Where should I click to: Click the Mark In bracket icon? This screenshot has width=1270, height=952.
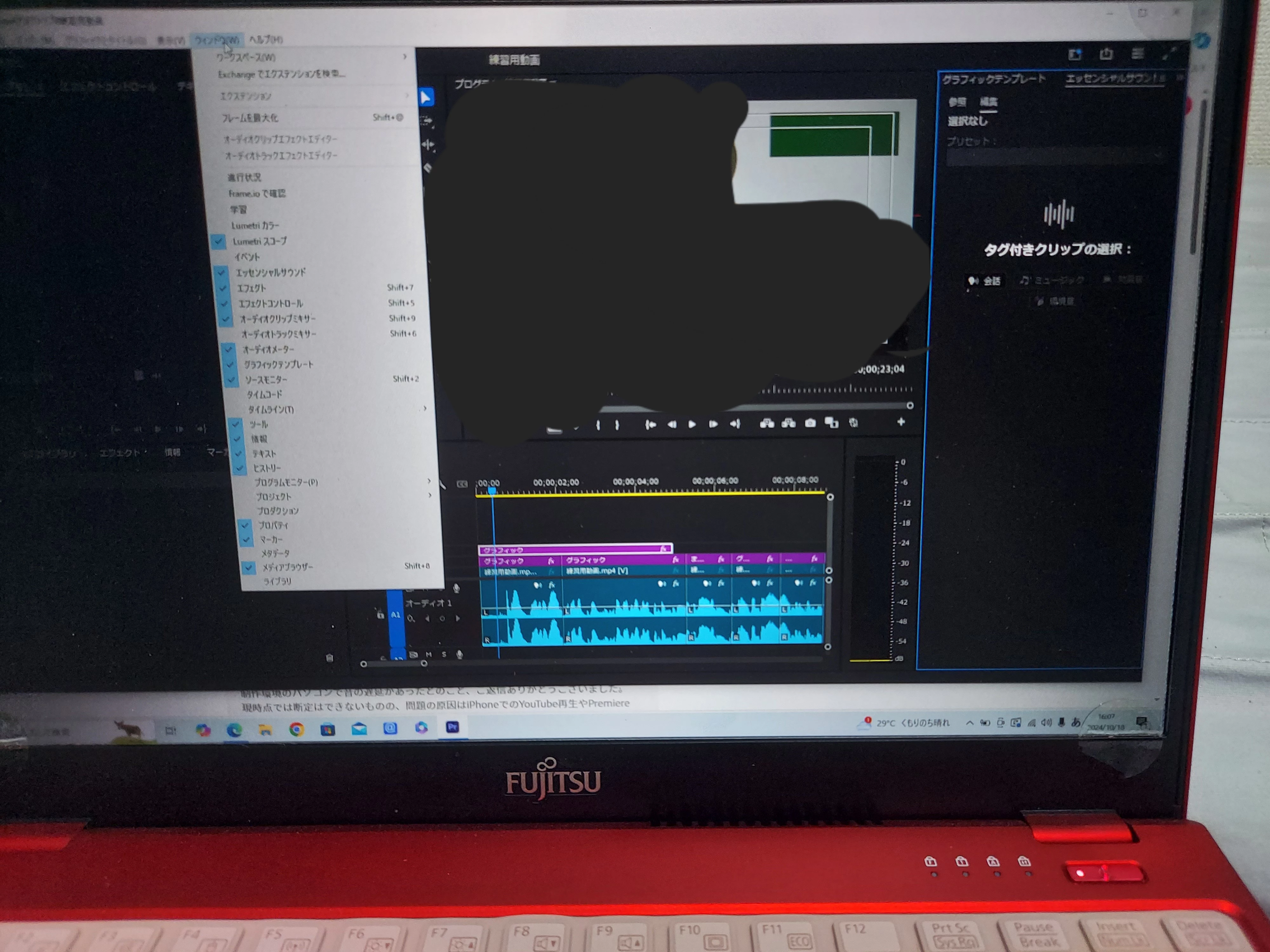(x=598, y=425)
